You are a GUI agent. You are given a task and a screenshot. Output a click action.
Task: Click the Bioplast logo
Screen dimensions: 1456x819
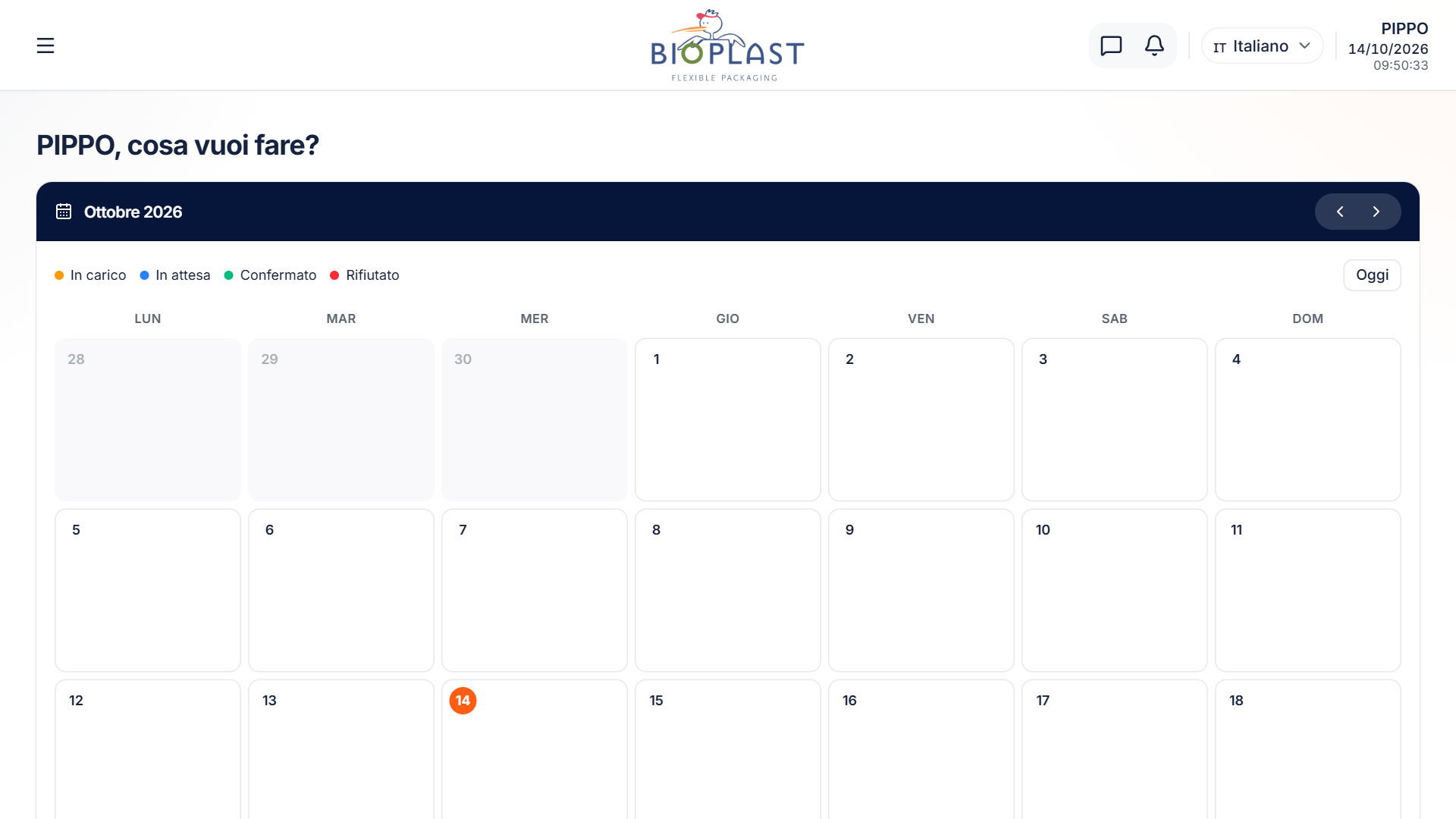coord(727,45)
